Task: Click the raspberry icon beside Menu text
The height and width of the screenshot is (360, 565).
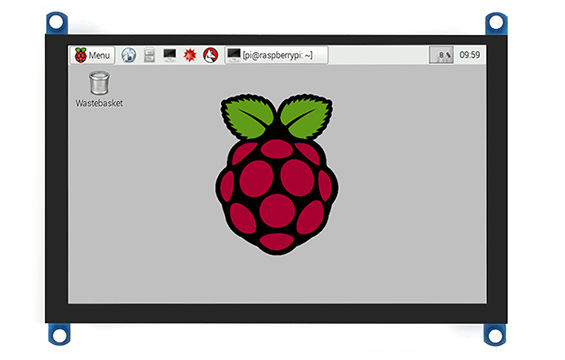Action: [80, 55]
